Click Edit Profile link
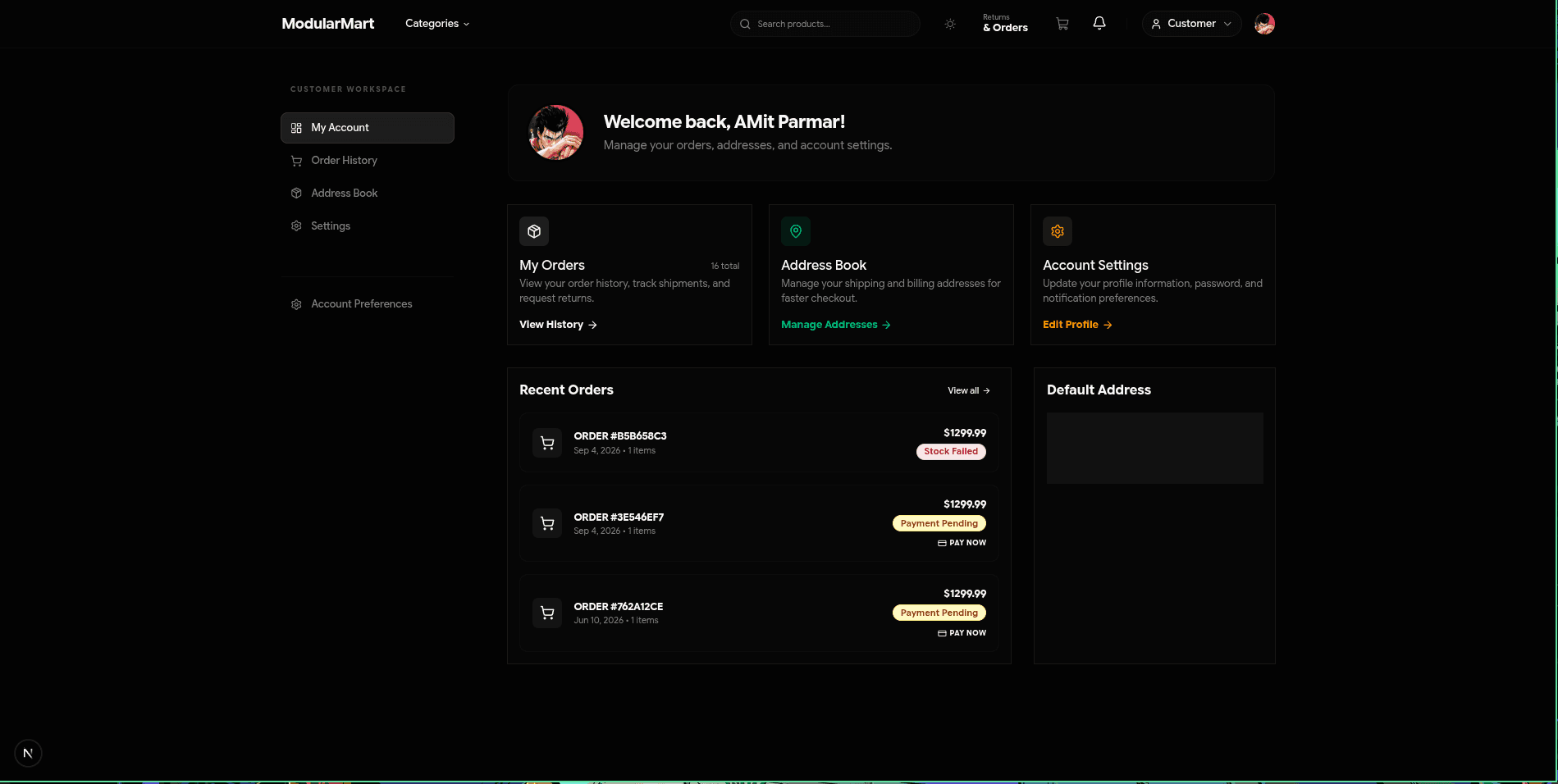The width and height of the screenshot is (1558, 784). (1077, 325)
